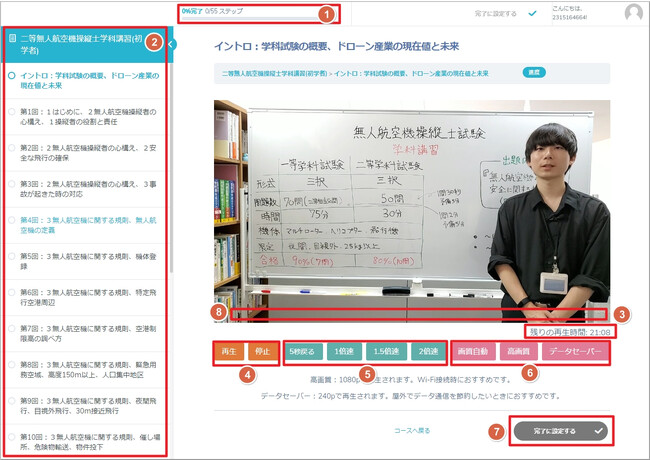
Task: Rewind with the 5秒戻る button
Action: tap(304, 352)
